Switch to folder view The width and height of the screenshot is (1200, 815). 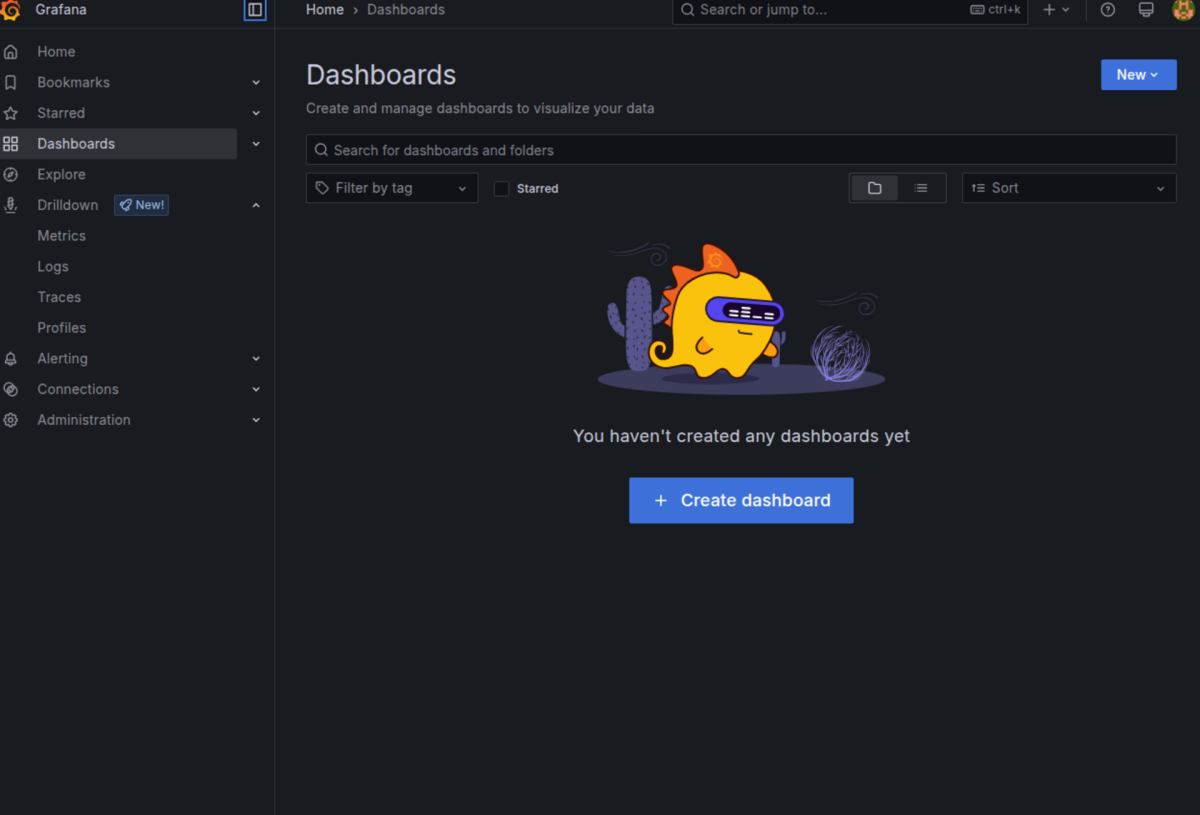point(874,188)
